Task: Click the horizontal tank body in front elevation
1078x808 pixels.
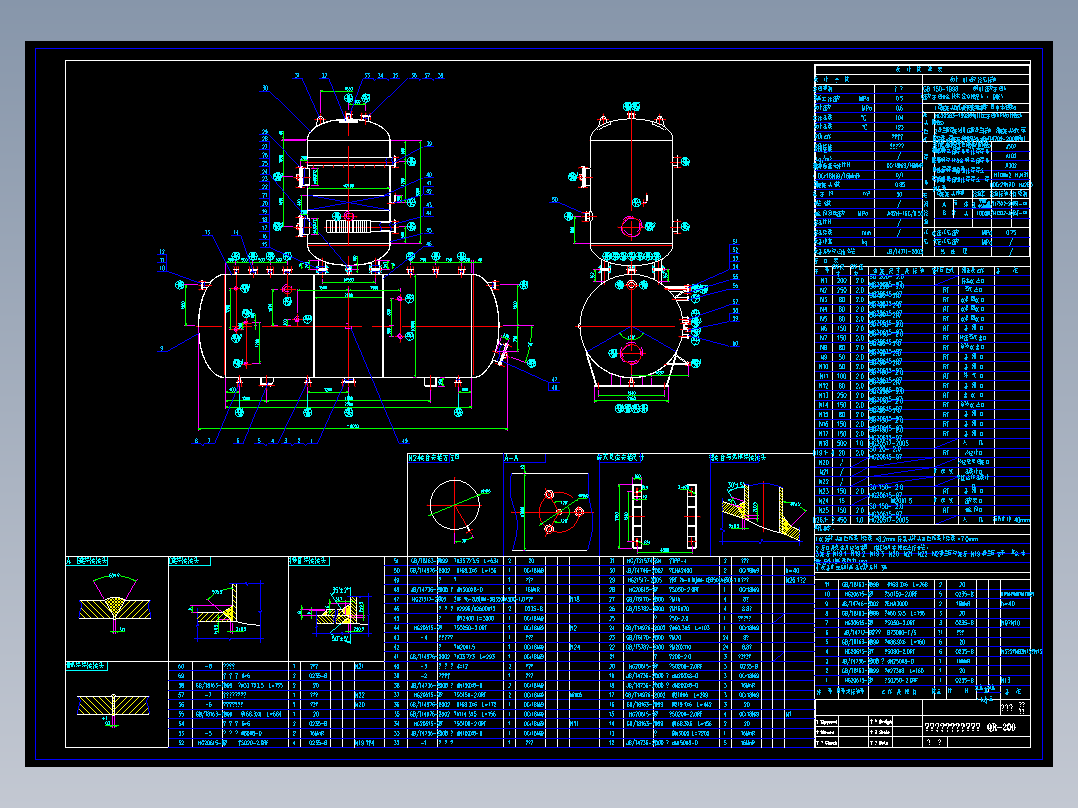Action: (349, 325)
